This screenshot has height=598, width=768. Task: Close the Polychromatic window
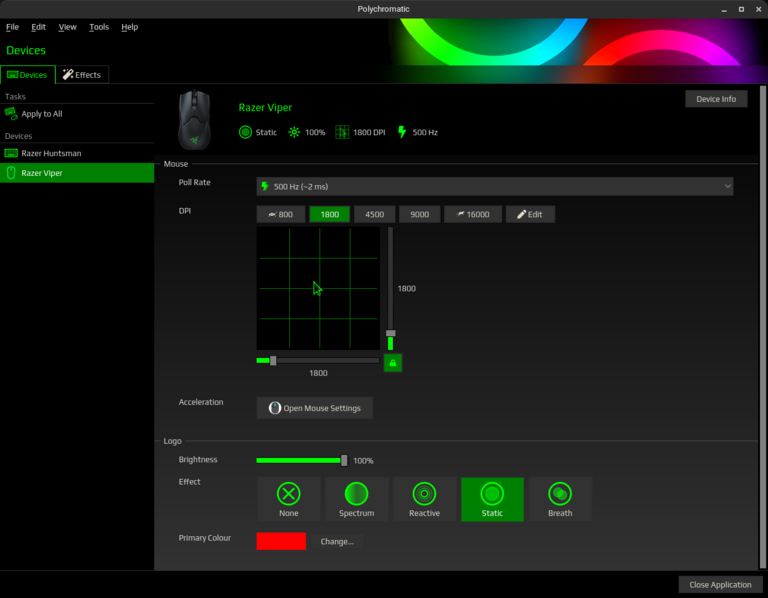point(759,9)
